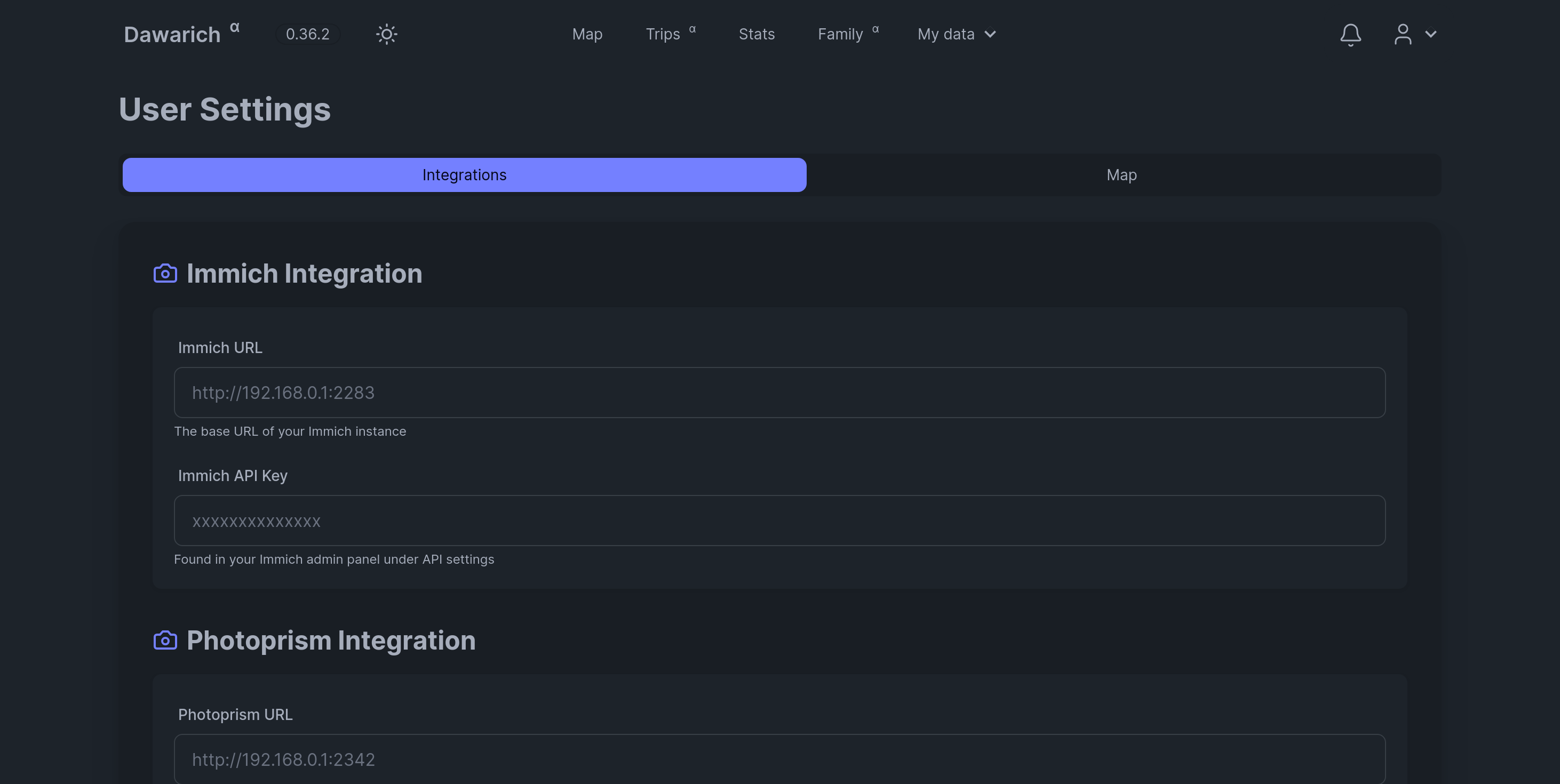Open the Trips navigation link
1560x784 pixels.
(663, 35)
